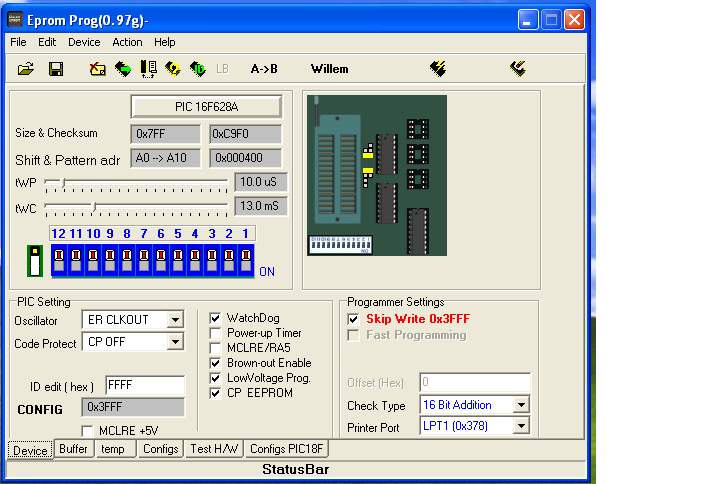
Task: Click the Willem toolbar button
Action: (330, 69)
